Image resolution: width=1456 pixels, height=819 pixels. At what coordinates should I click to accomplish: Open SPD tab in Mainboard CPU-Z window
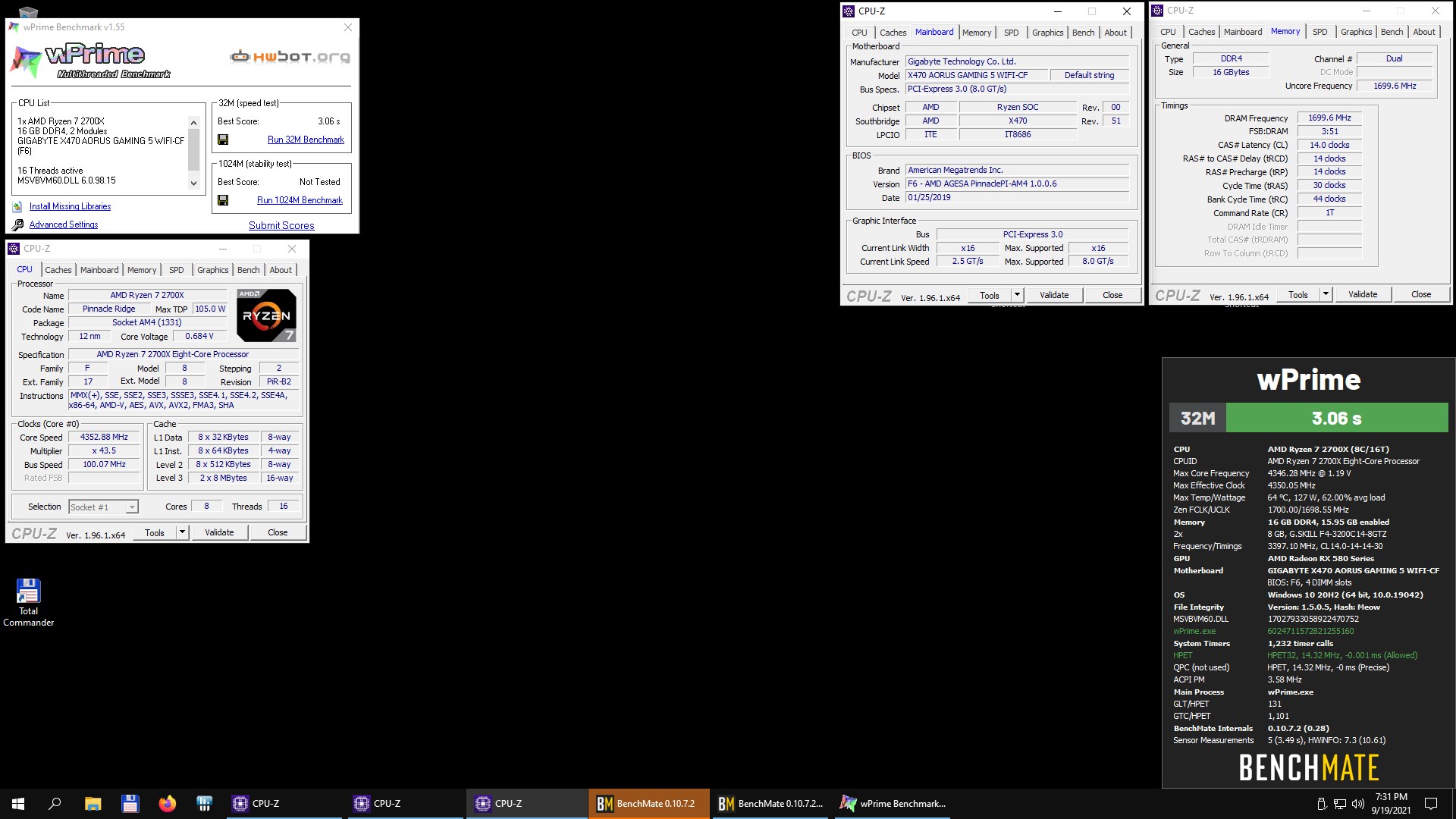coord(1011,33)
